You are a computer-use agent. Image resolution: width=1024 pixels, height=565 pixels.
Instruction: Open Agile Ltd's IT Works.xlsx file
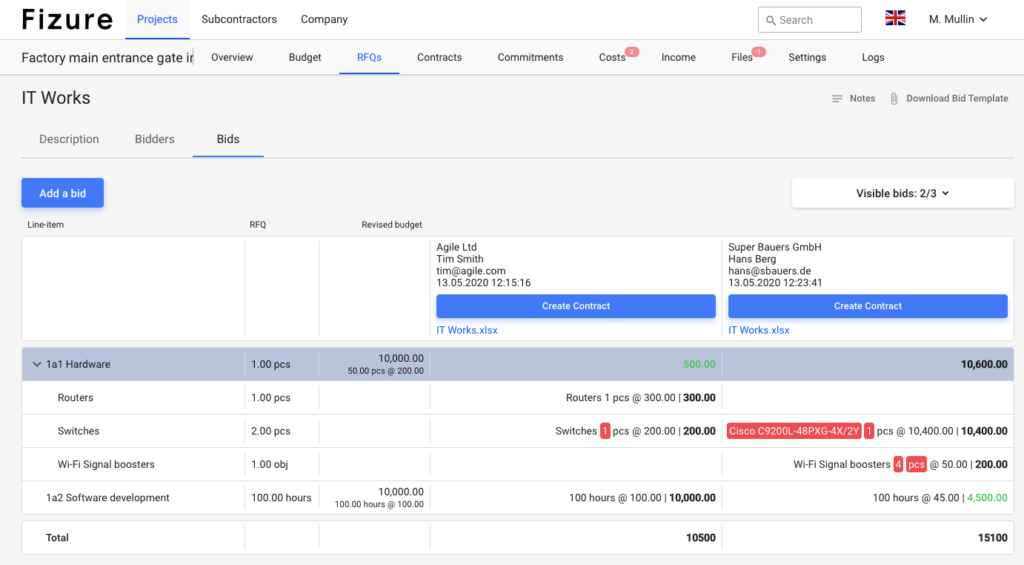pos(467,330)
